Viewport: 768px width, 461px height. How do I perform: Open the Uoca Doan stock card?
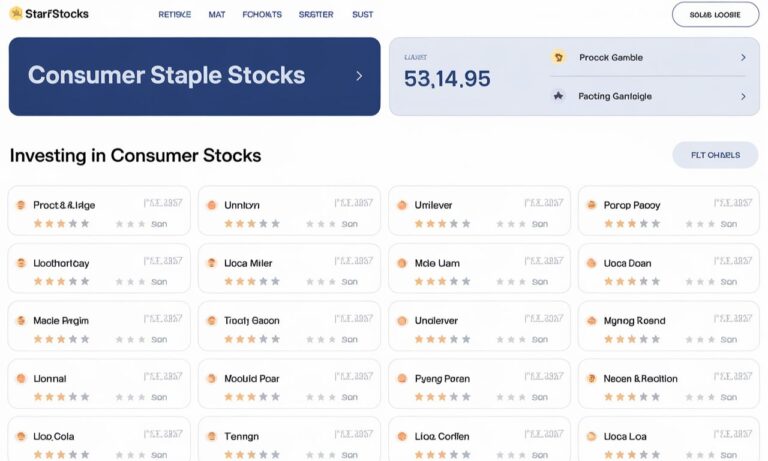coord(669,268)
